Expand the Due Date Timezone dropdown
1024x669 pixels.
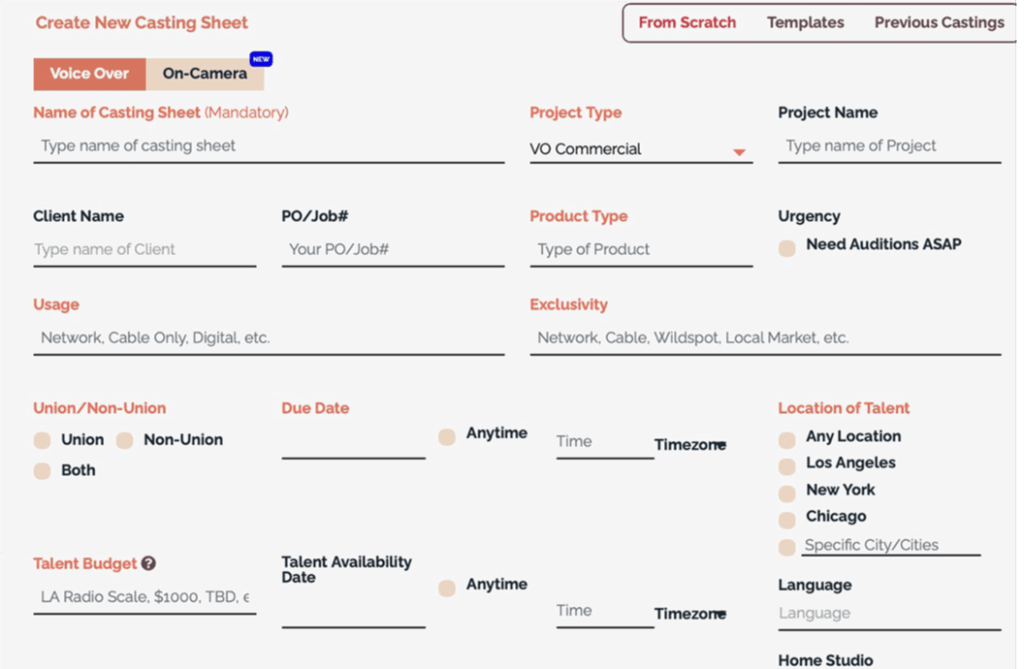tap(691, 445)
